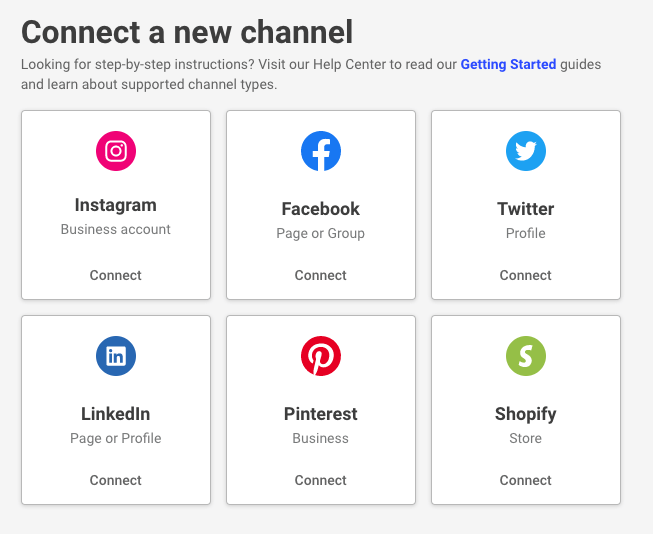Image resolution: width=653 pixels, height=534 pixels.
Task: Connect a Pinterest Business channel
Action: (321, 480)
